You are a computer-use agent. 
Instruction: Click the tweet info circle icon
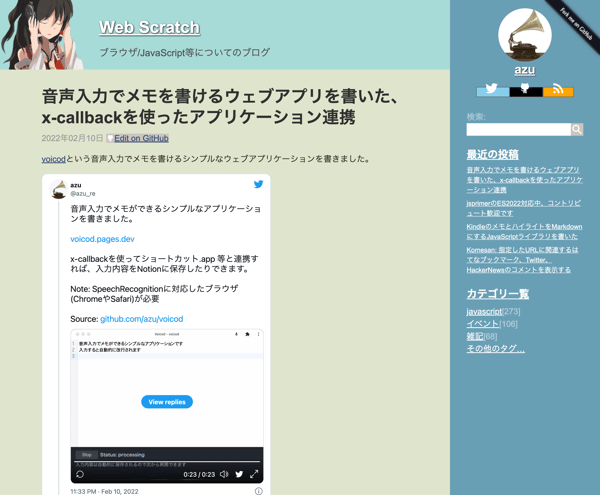[259, 491]
